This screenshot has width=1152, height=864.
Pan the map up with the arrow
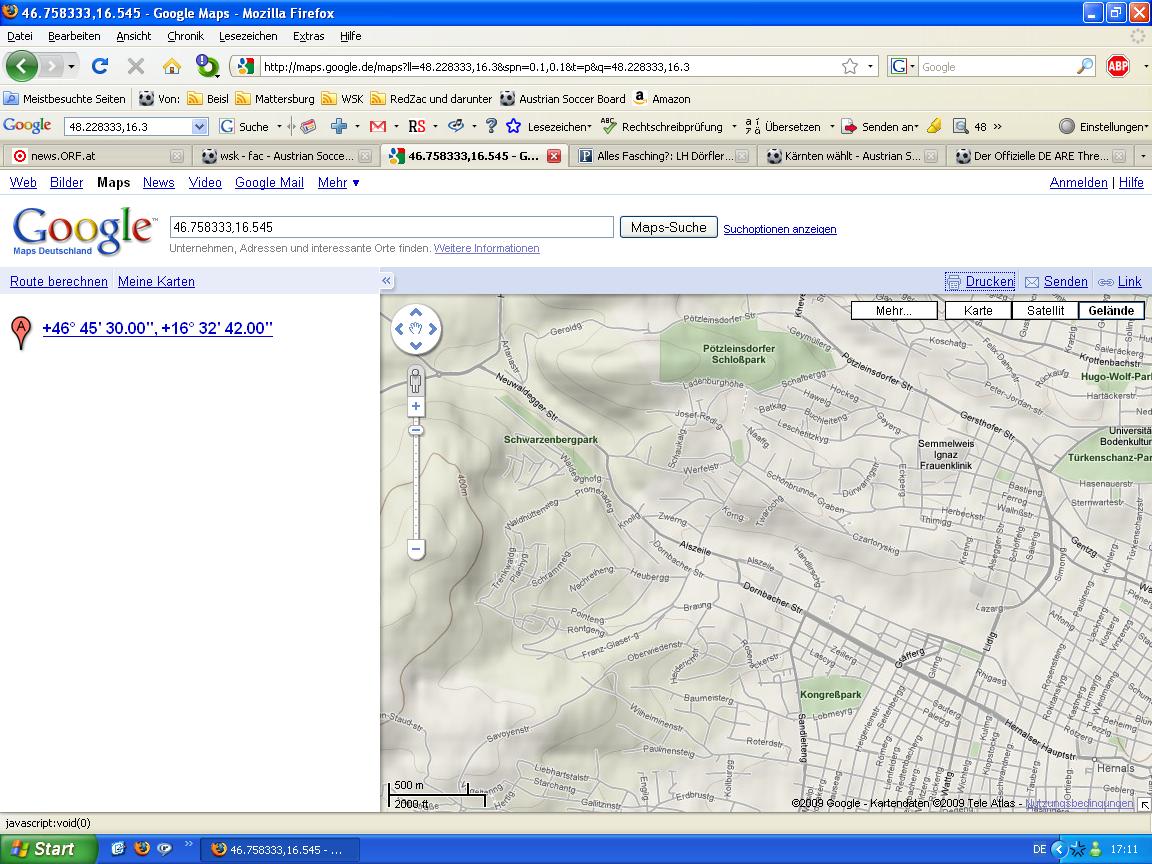tap(416, 312)
